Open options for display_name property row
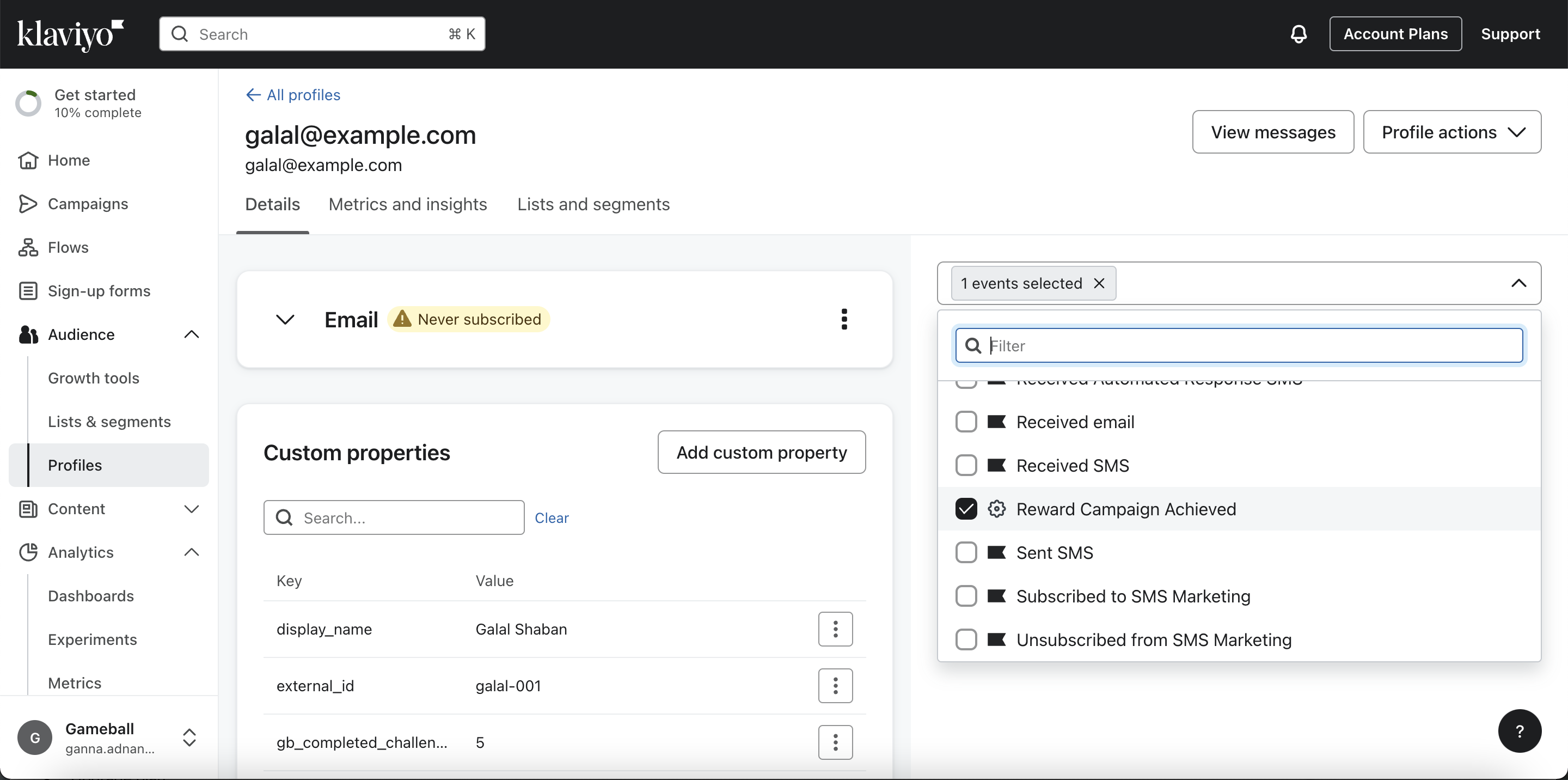Viewport: 1568px width, 780px height. click(835, 629)
